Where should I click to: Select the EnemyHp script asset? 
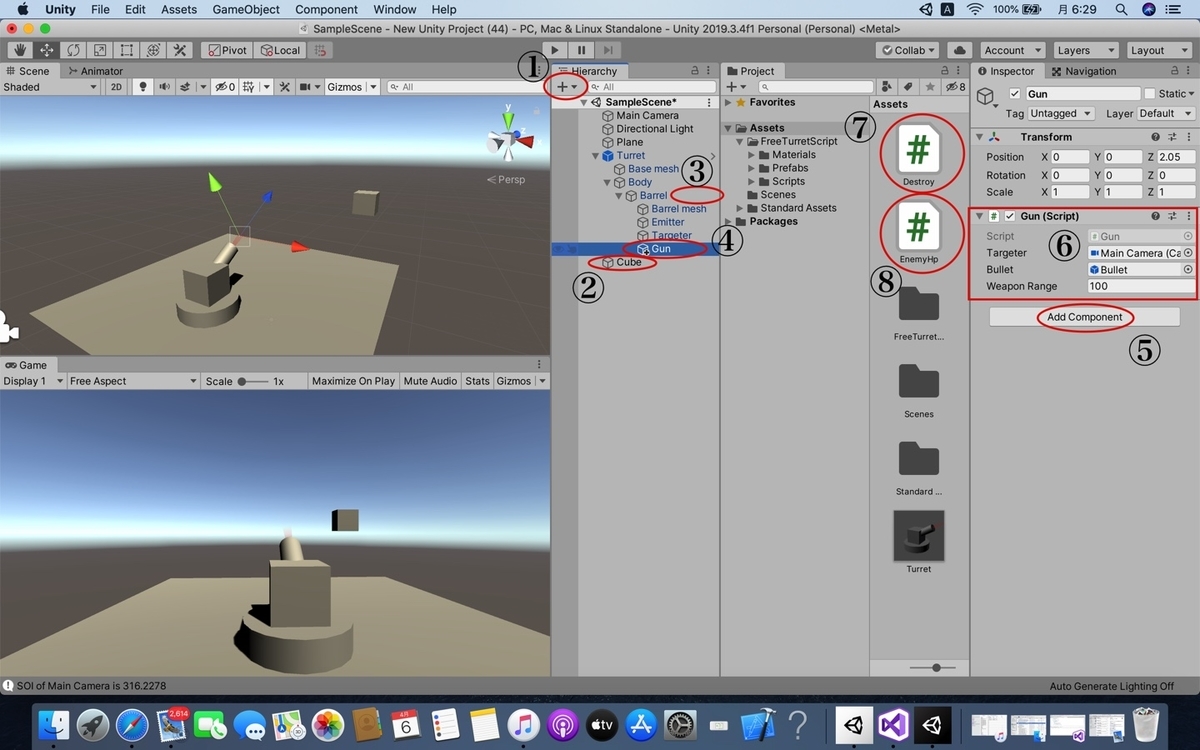coord(918,230)
